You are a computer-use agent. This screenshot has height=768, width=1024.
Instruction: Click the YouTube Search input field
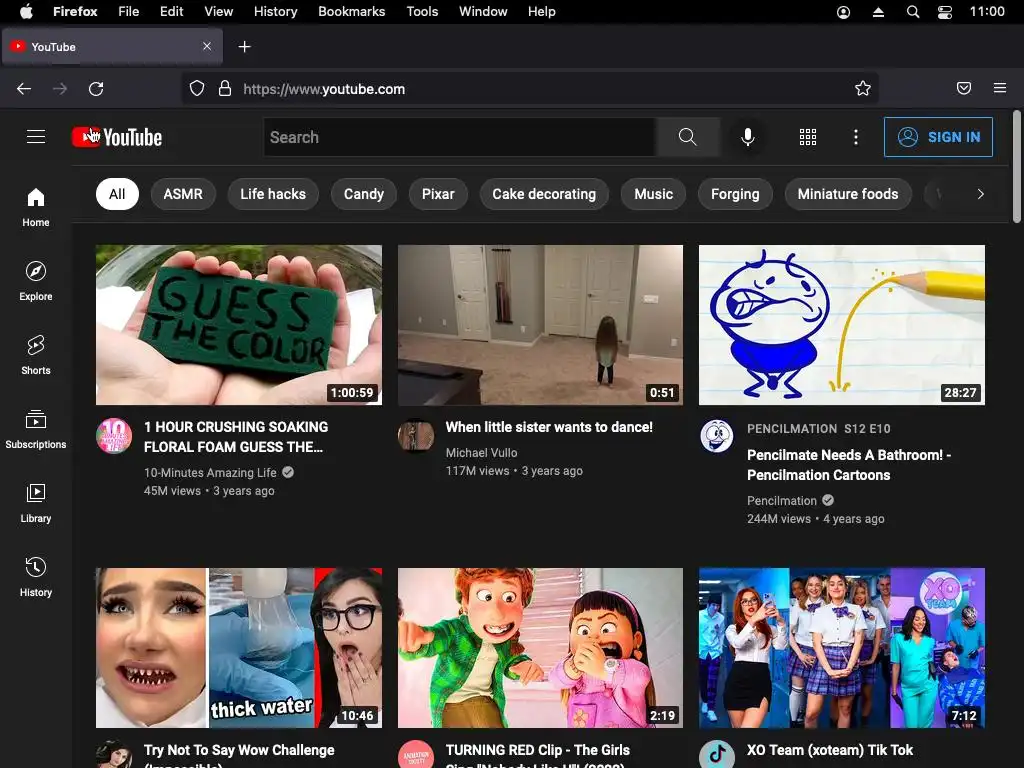[x=460, y=137]
